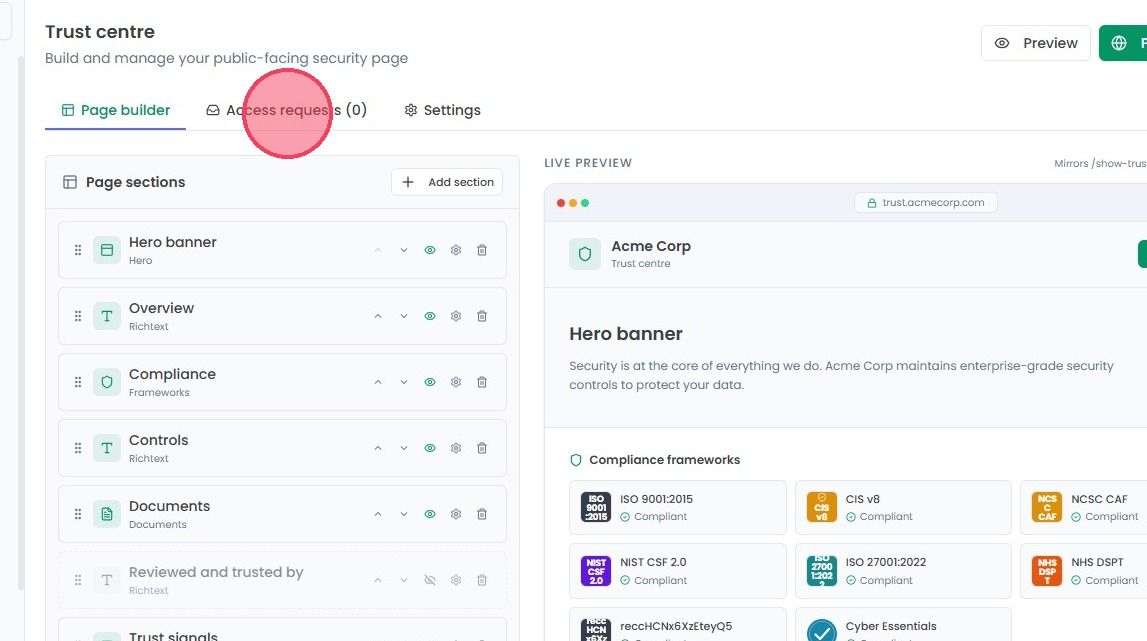The image size is (1147, 641).
Task: Toggle visibility of Overview section
Action: [430, 316]
